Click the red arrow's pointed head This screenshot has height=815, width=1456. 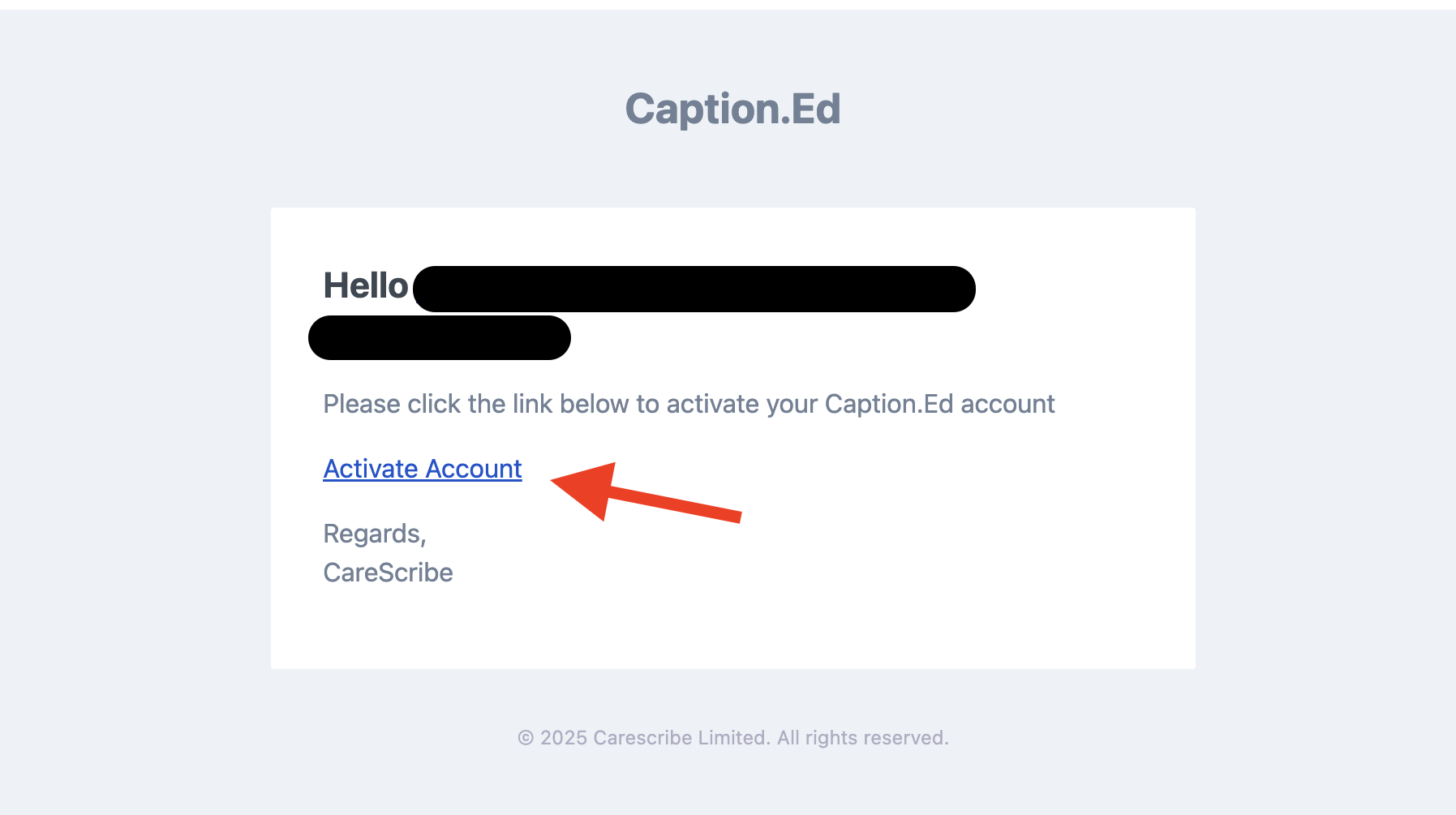pos(584,488)
